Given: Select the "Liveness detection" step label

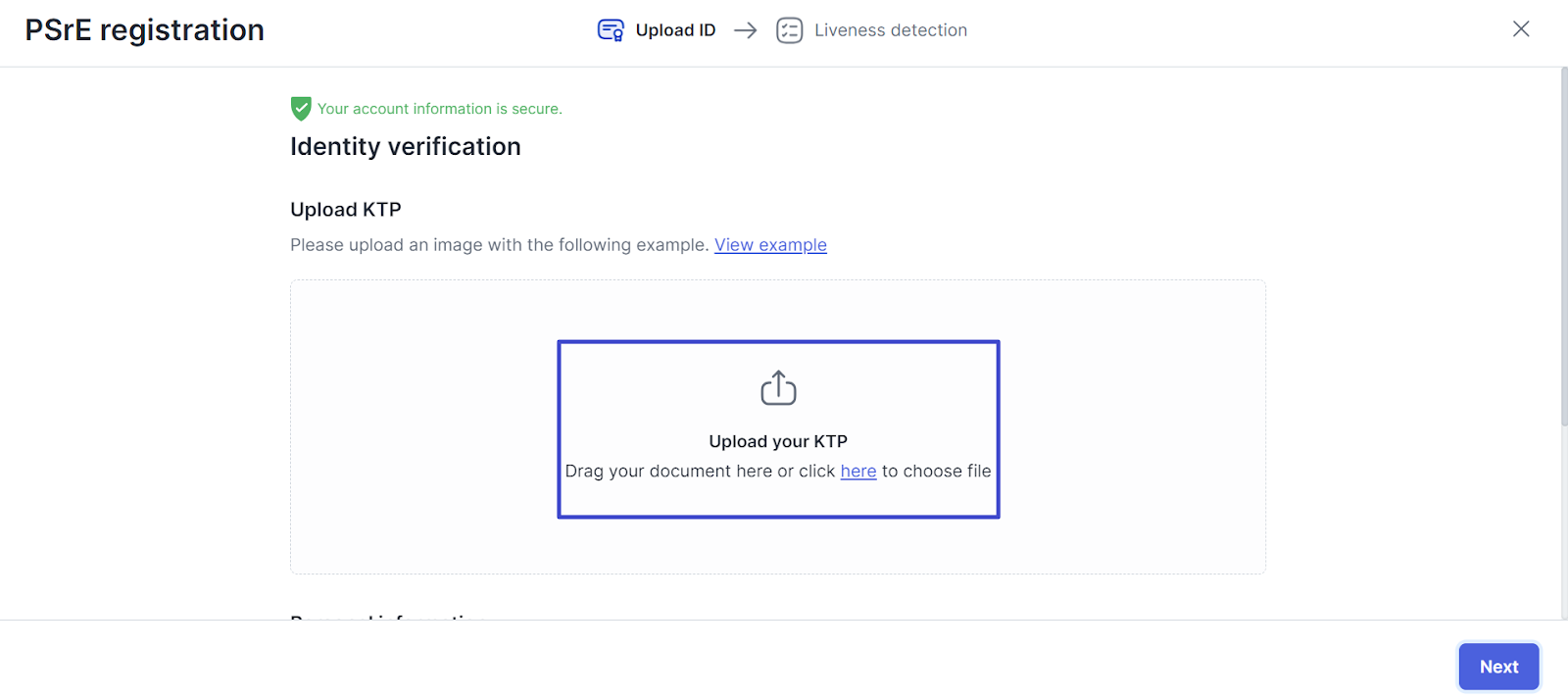Looking at the screenshot, I should click(x=890, y=30).
